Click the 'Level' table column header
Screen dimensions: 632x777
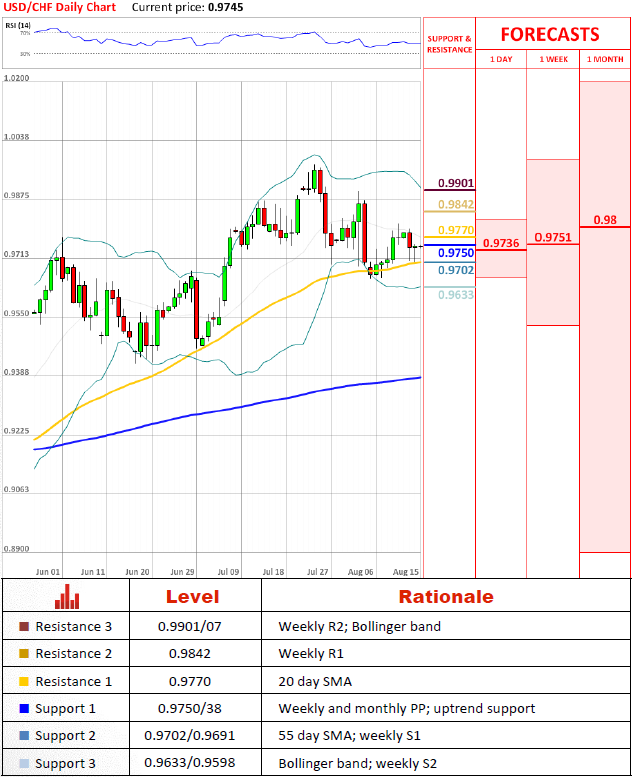coord(192,597)
